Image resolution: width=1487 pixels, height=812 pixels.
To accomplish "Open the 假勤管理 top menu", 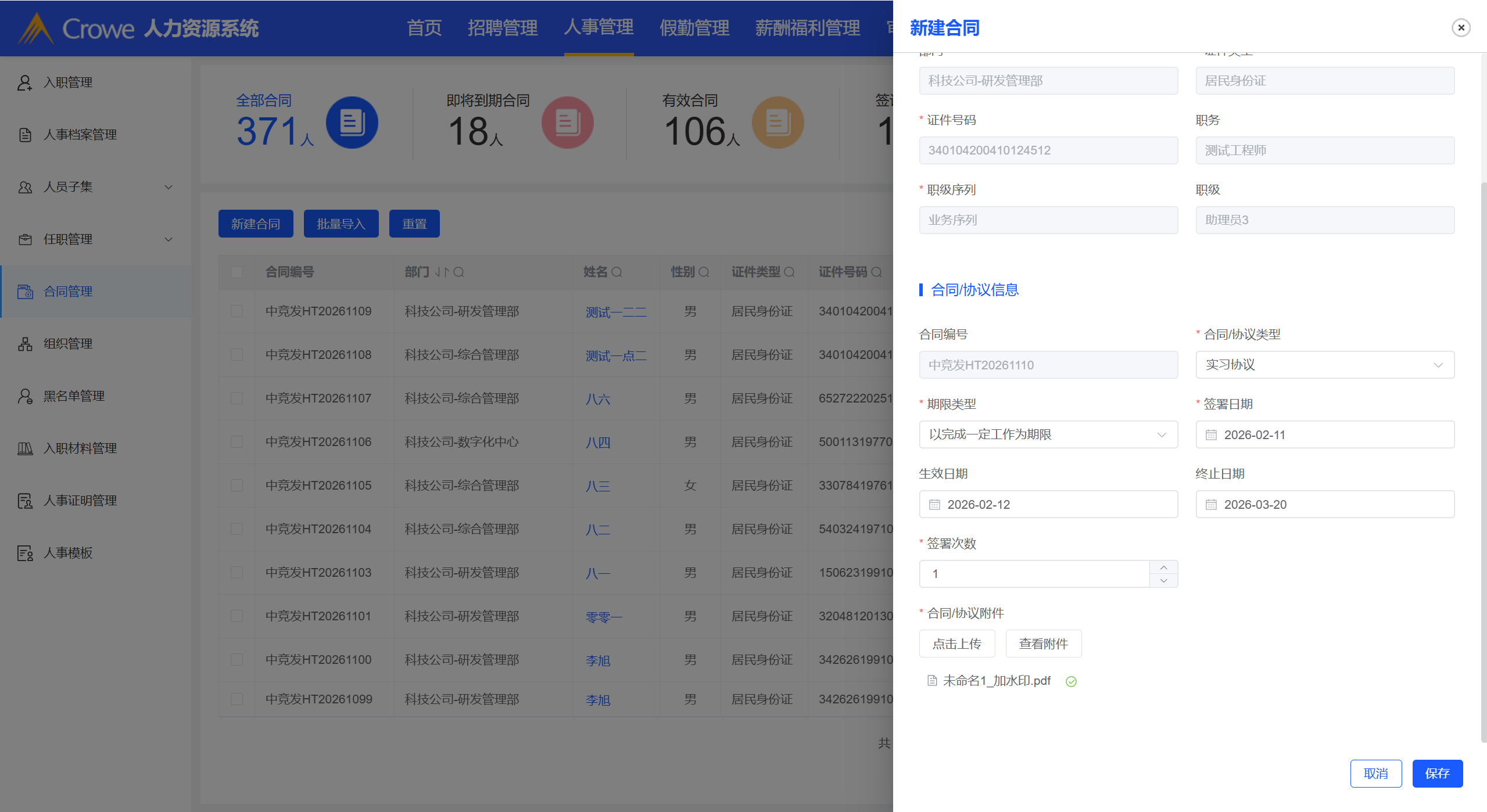I will (x=694, y=28).
